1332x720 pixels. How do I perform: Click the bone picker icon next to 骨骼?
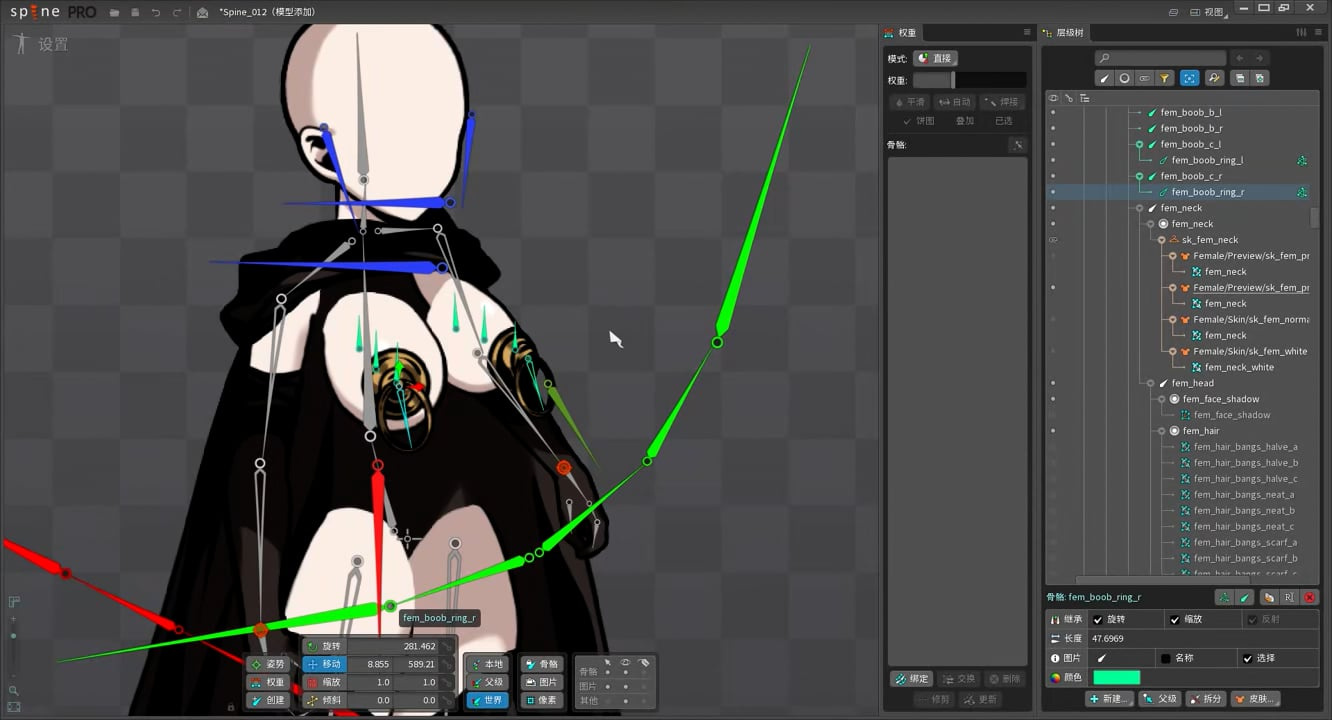pyautogui.click(x=1018, y=145)
